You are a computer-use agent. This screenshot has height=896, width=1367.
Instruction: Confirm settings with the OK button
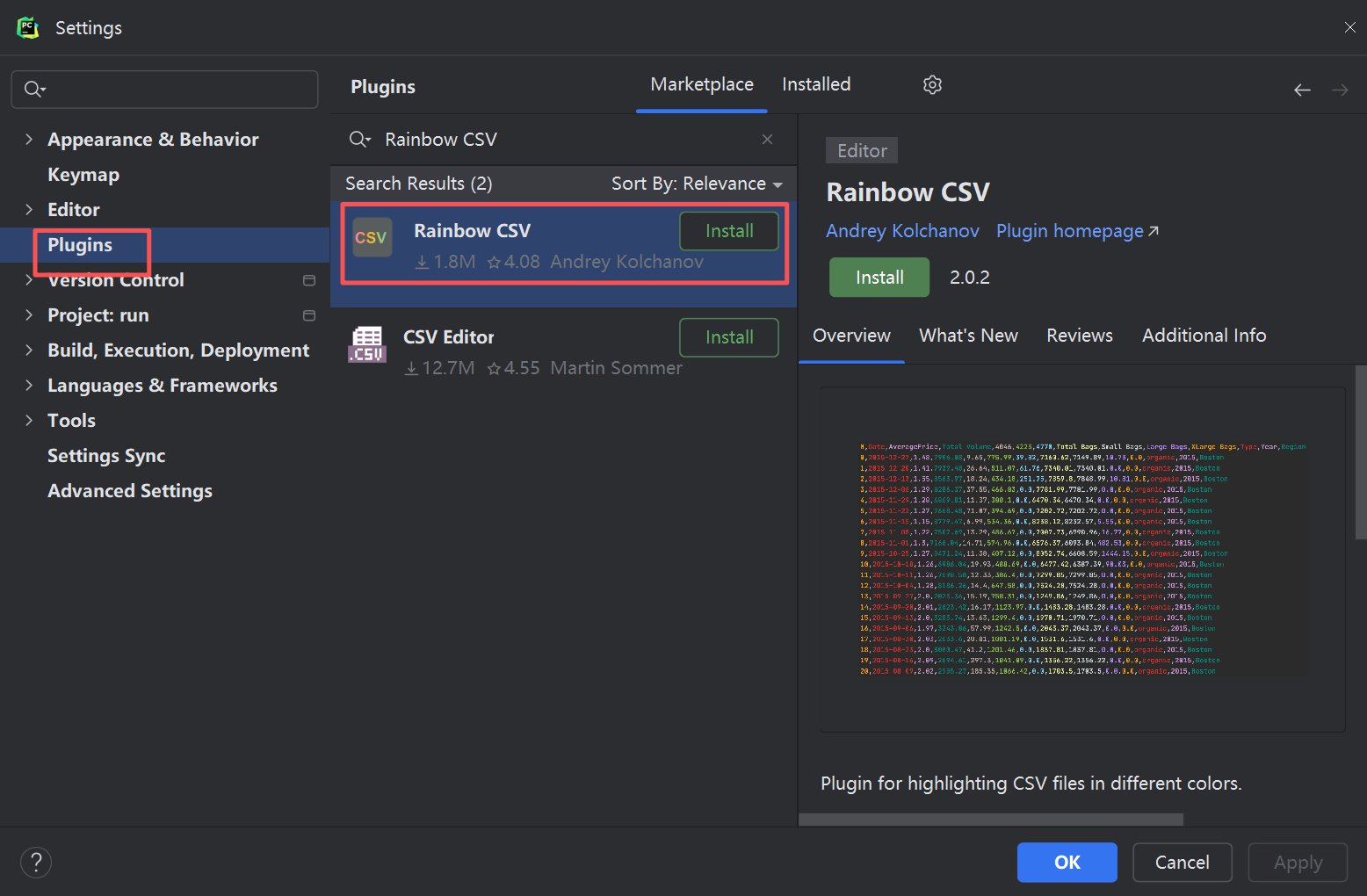coord(1067,863)
